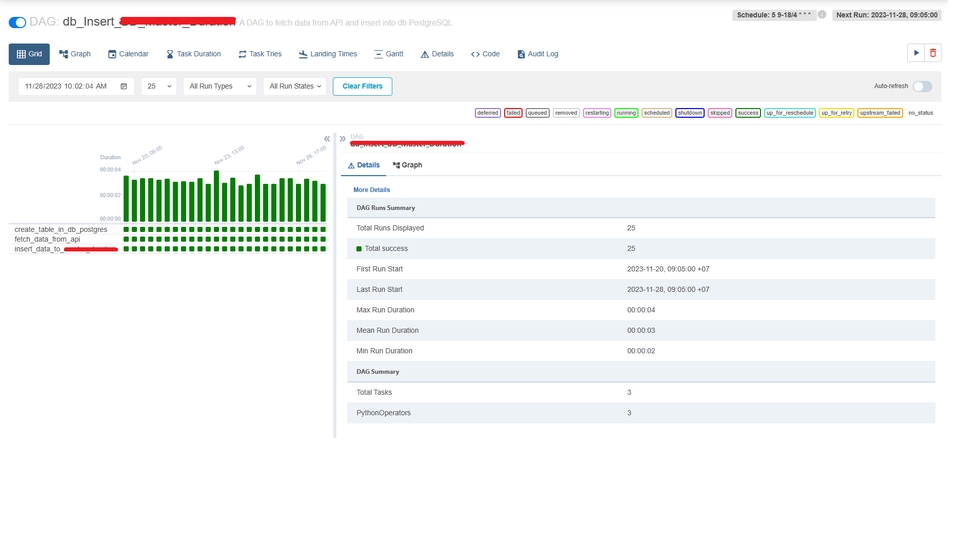Image resolution: width=960 pixels, height=553 pixels.
Task: Filter by the up_for_retry status badge
Action: pyautogui.click(x=836, y=113)
